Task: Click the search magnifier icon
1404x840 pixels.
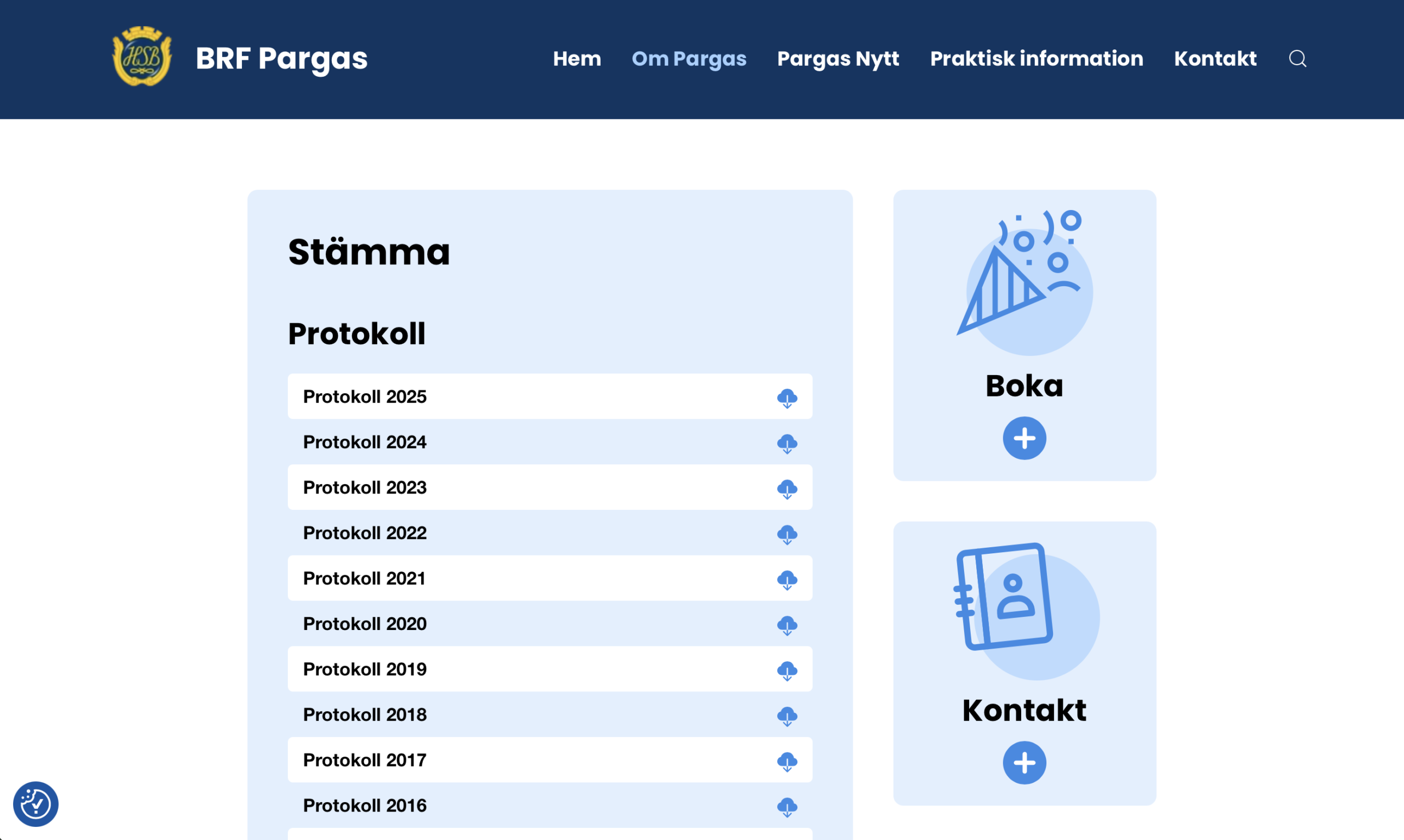Action: coord(1297,58)
